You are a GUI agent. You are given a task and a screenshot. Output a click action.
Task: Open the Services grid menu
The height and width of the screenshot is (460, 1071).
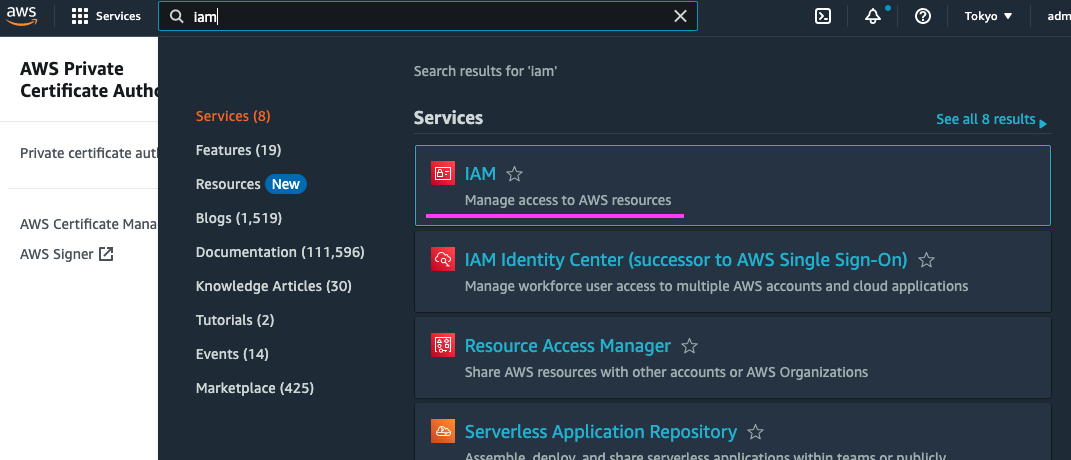click(x=106, y=16)
